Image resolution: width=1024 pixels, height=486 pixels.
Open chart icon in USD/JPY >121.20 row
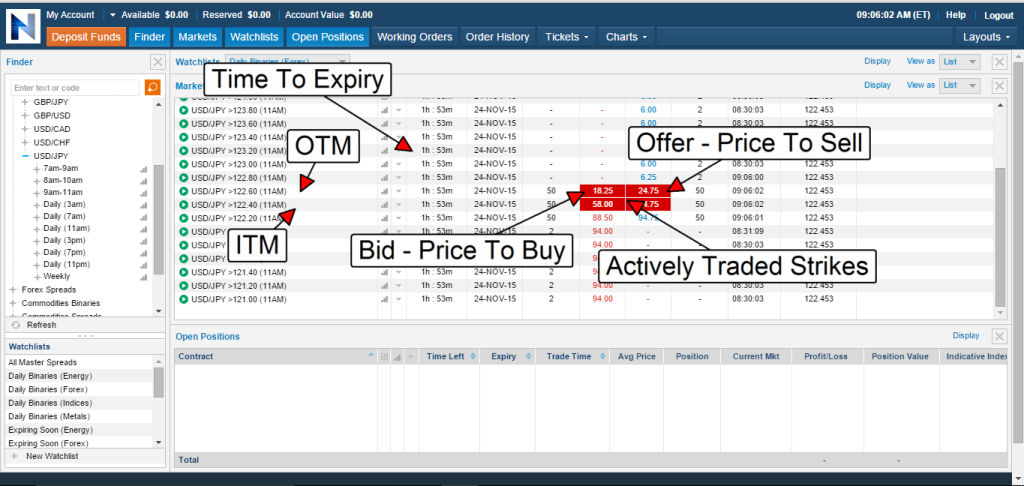[x=384, y=285]
